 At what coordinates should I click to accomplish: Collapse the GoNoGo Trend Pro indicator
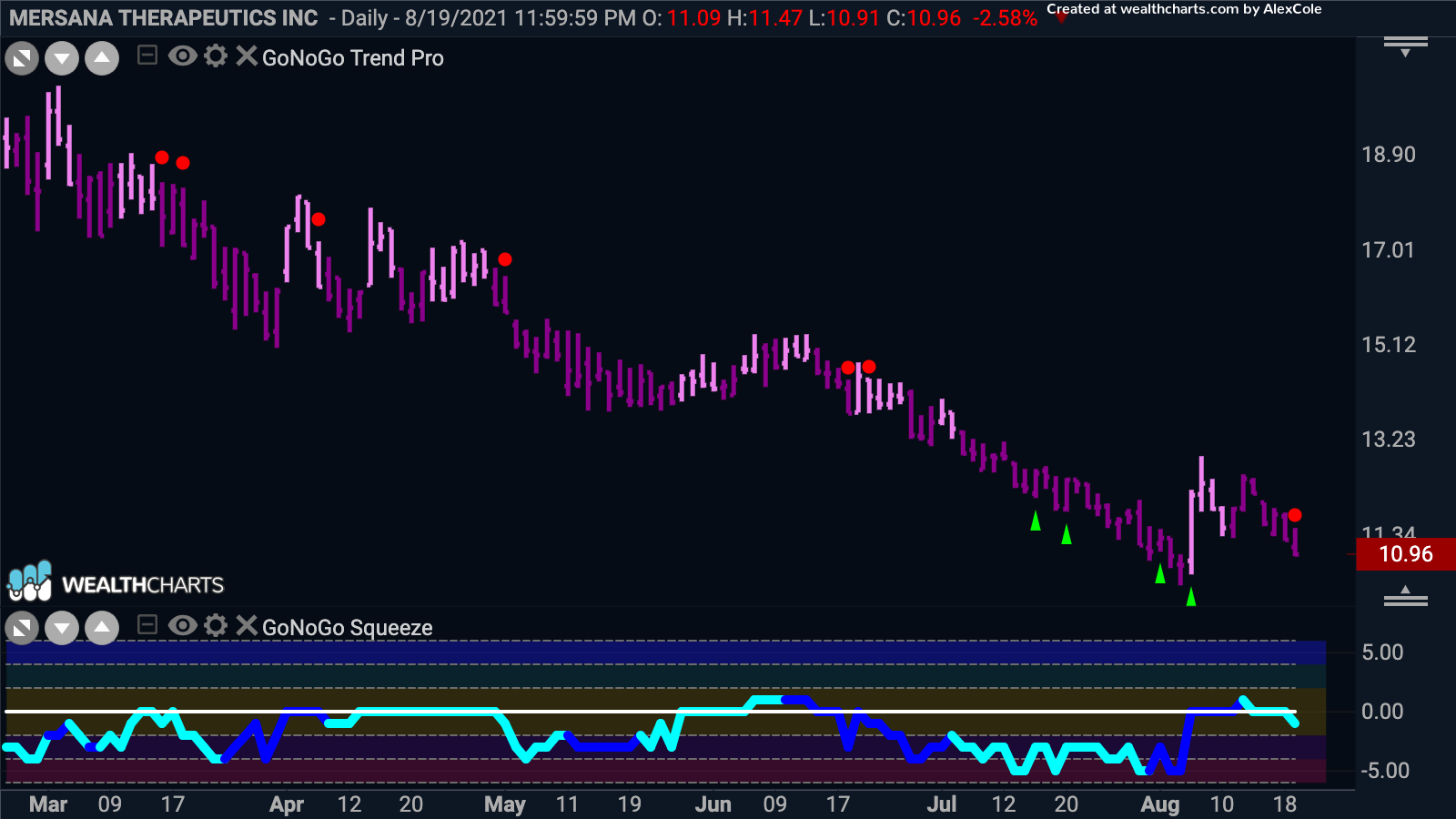coord(147,56)
